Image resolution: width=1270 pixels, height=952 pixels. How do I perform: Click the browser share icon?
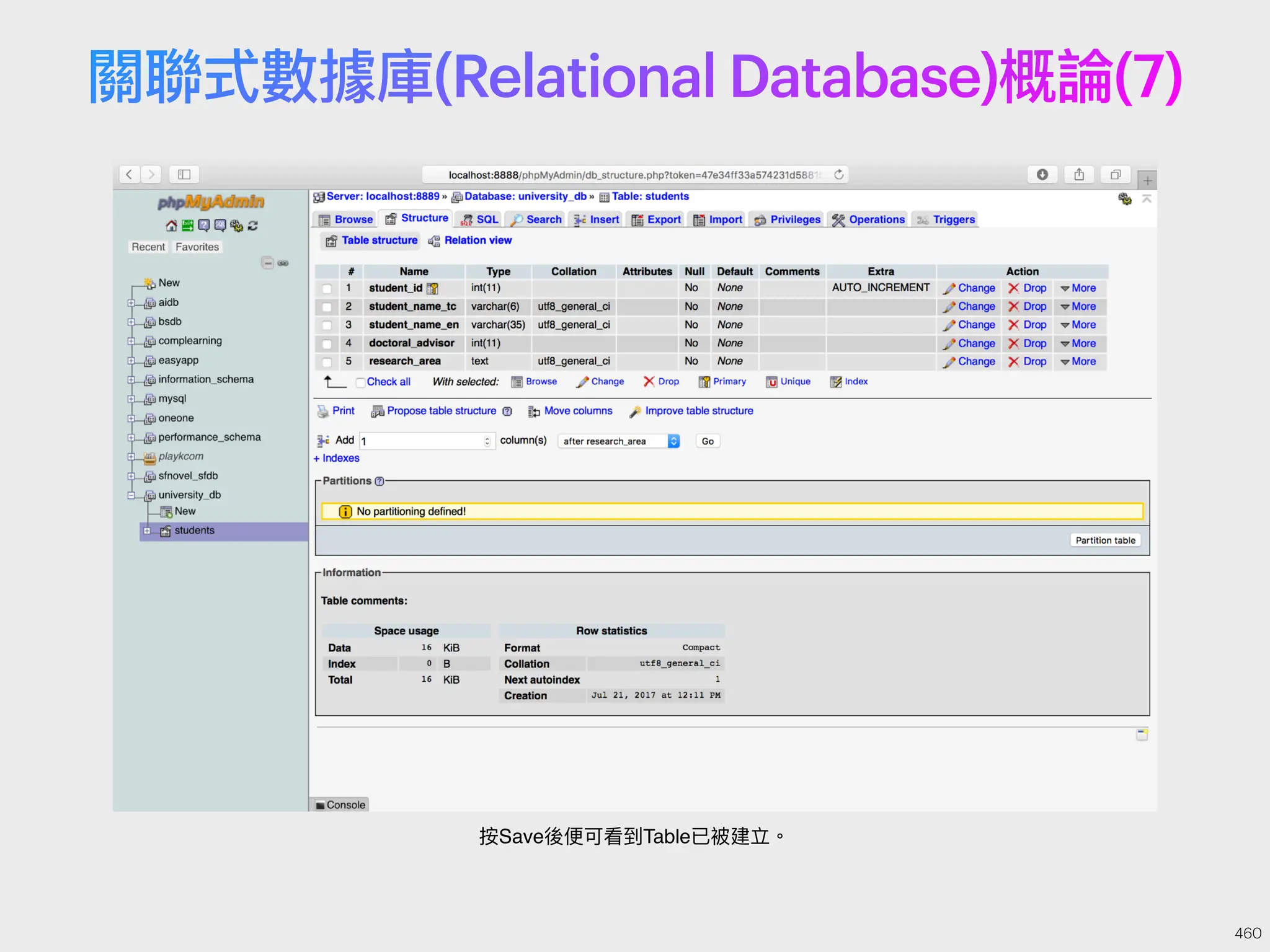pyautogui.click(x=1079, y=174)
